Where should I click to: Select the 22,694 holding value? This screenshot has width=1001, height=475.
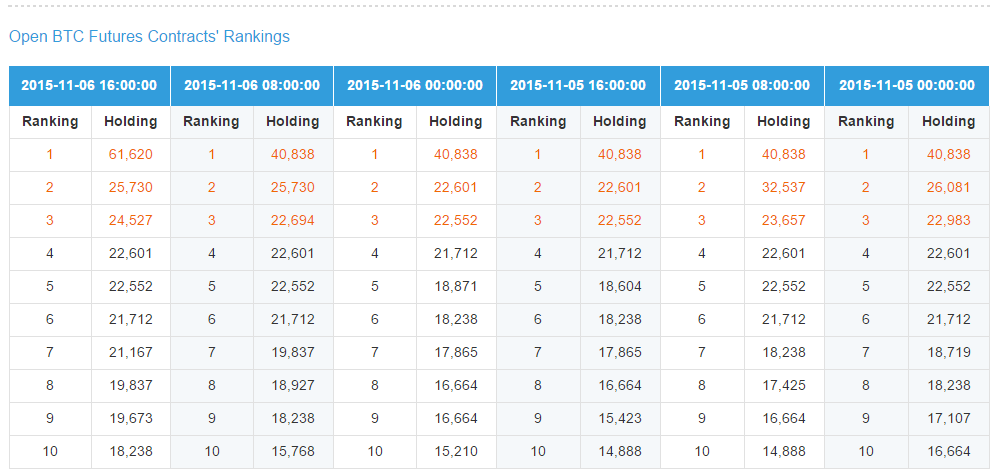point(293,220)
